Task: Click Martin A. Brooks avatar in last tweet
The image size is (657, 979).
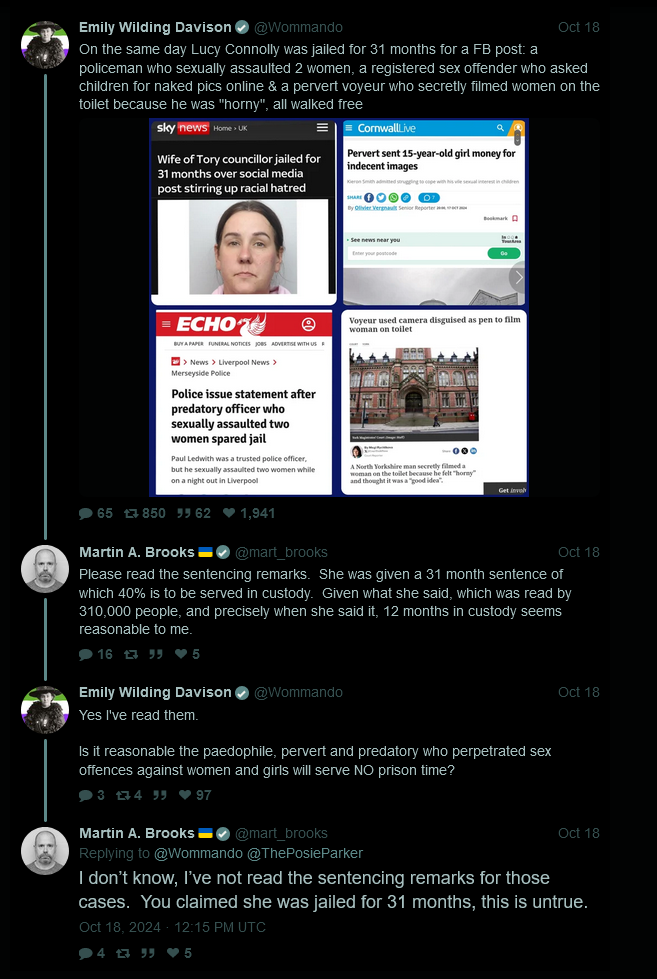Action: point(45,850)
